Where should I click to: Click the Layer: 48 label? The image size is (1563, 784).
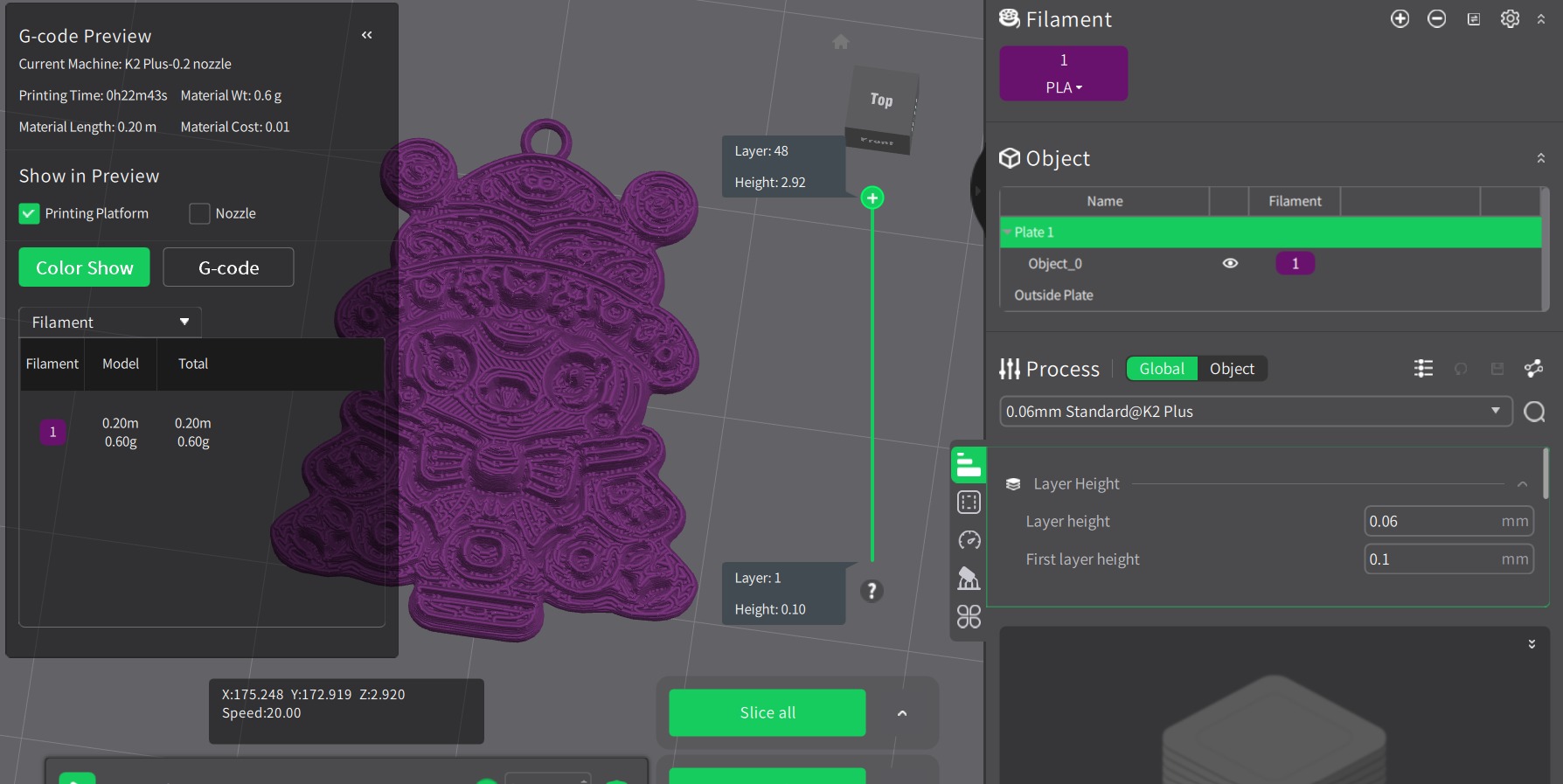coord(761,151)
